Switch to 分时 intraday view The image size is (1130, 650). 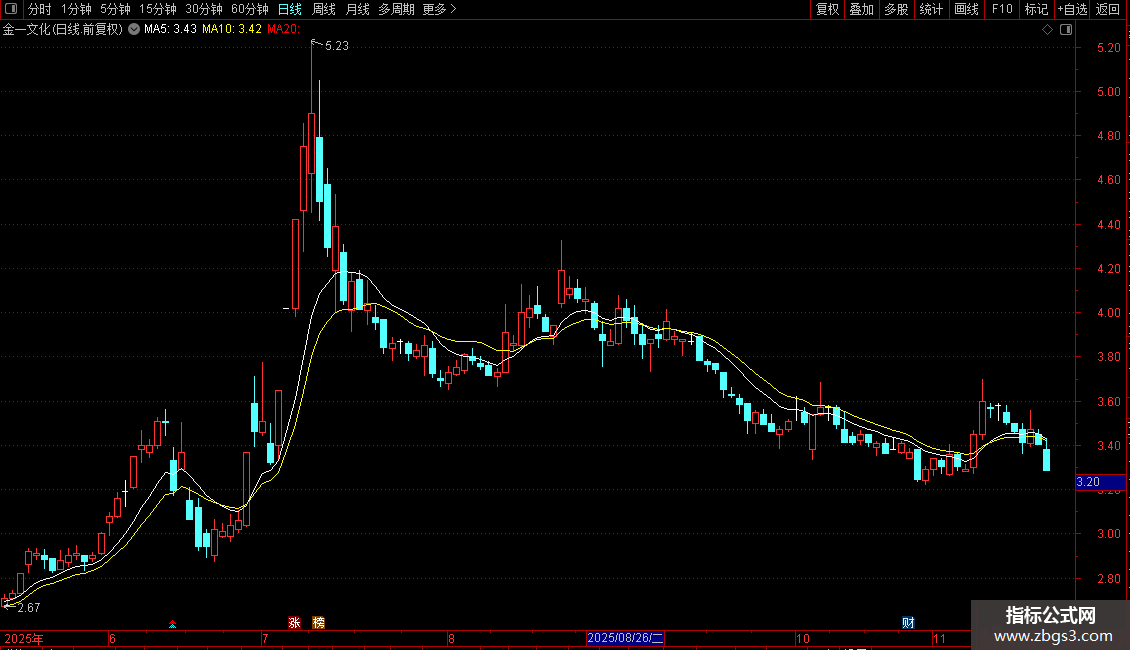(40, 9)
